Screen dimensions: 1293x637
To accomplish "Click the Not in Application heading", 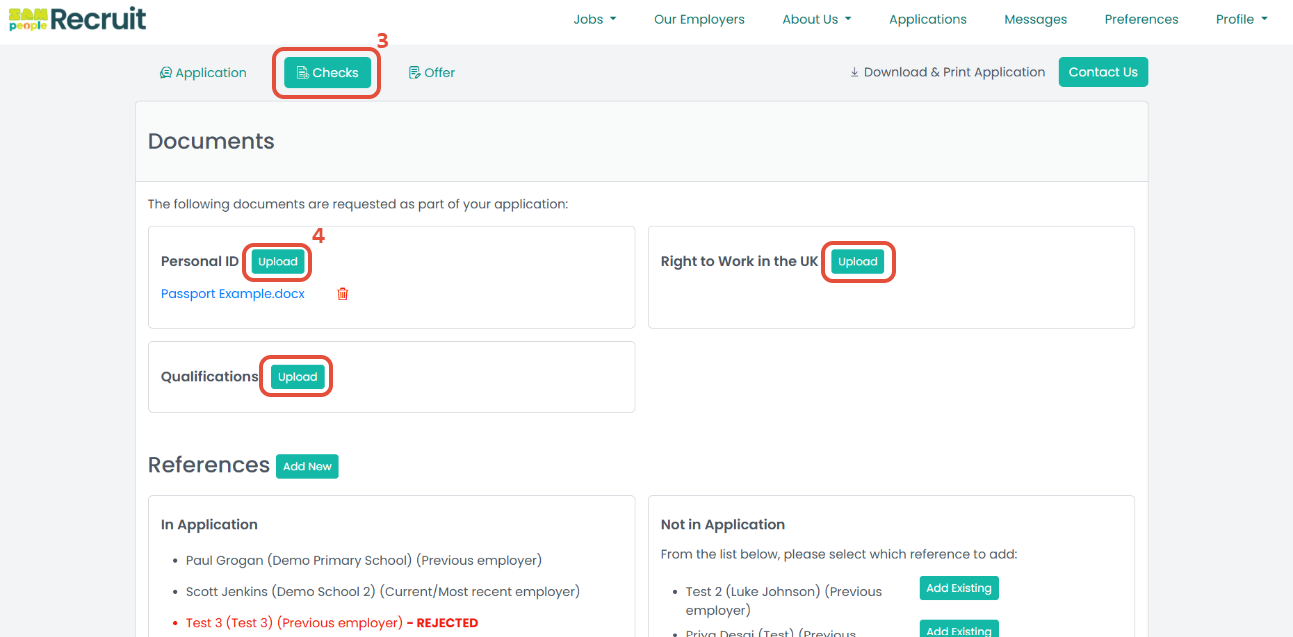I will [x=723, y=524].
